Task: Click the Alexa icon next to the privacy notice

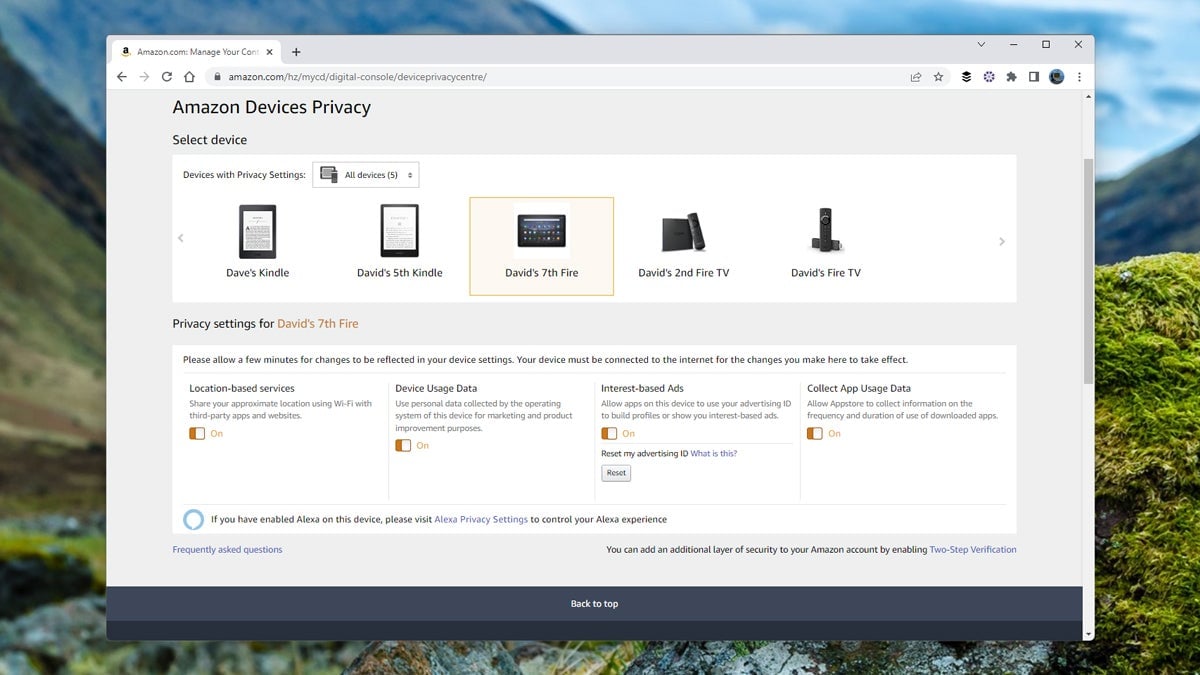Action: coord(193,519)
